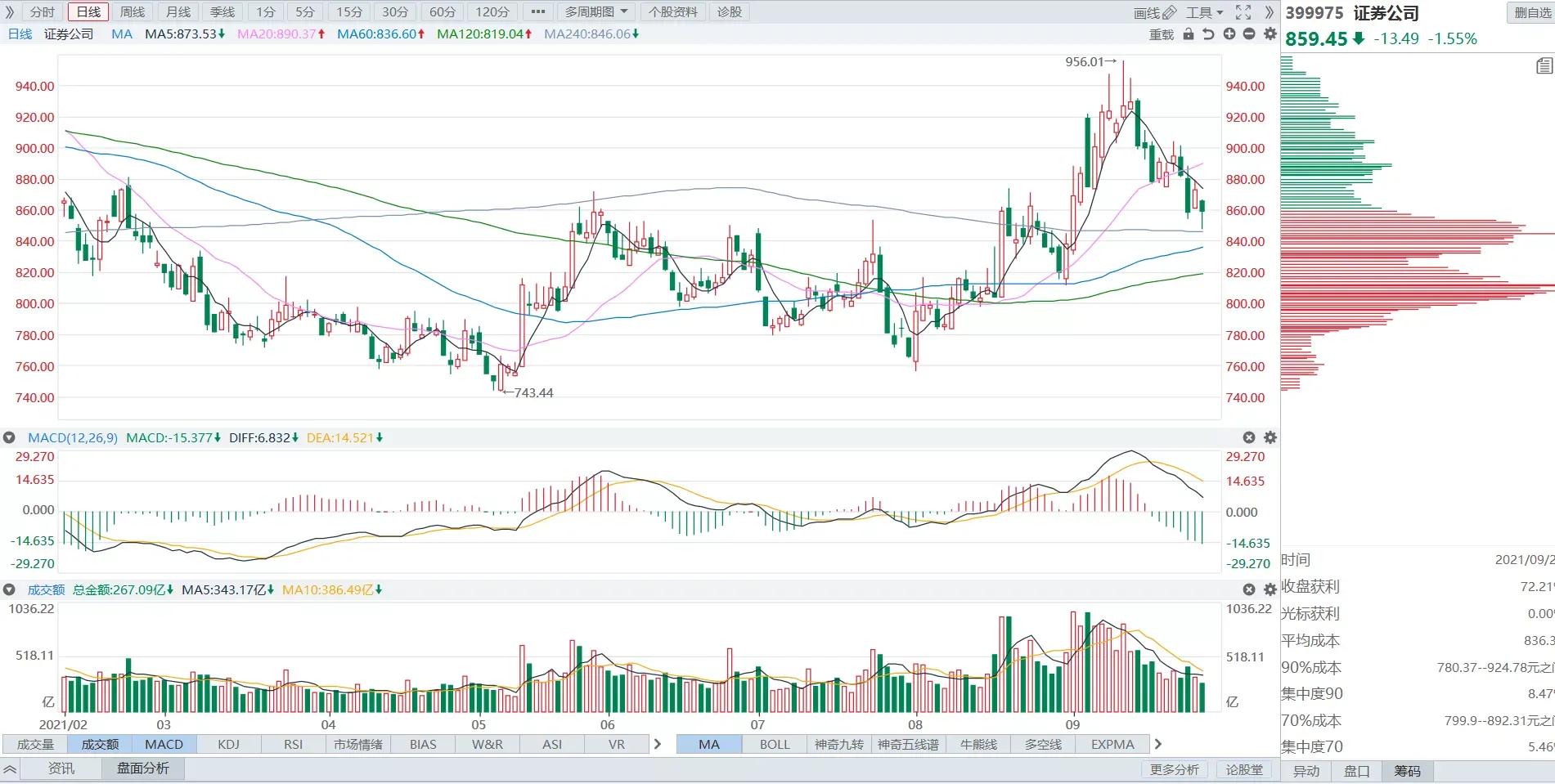
Task: Select the KDJ indicator tab
Action: coord(229,744)
